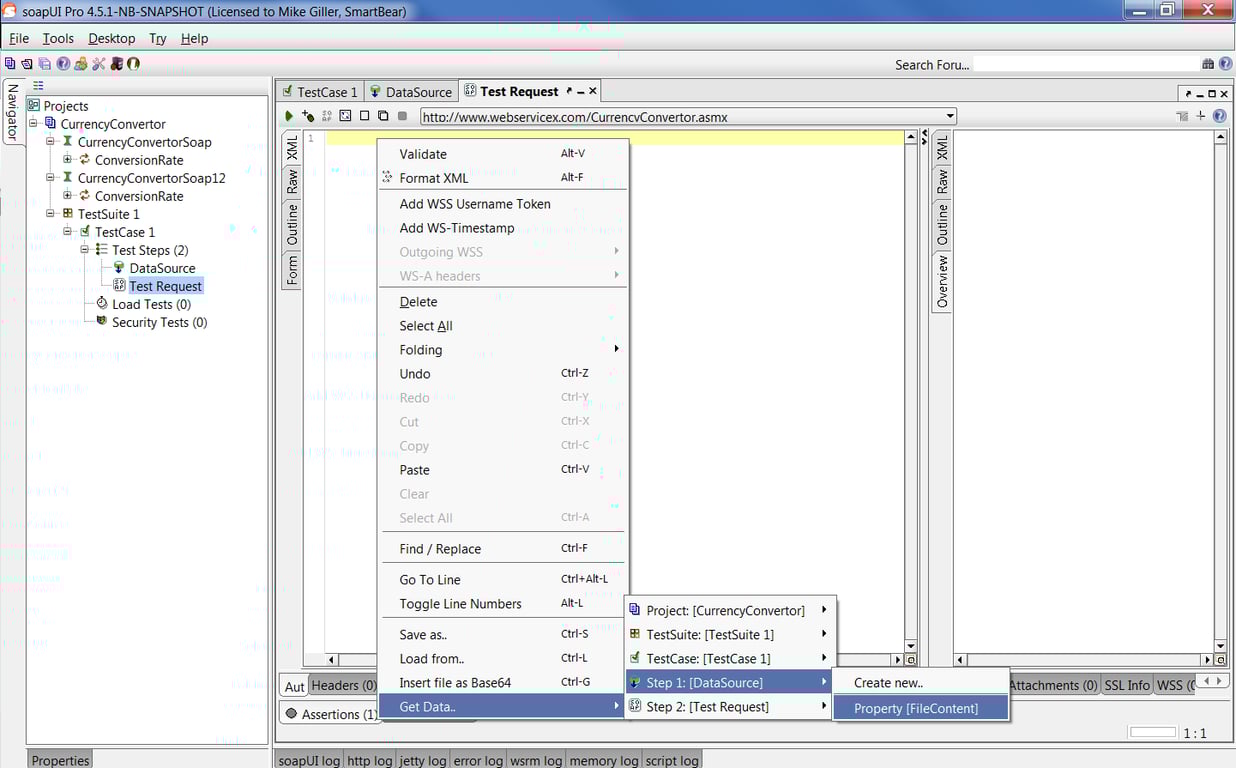This screenshot has height=768, width=1236.
Task: Click the new project toolbar icon
Action: tap(10, 64)
